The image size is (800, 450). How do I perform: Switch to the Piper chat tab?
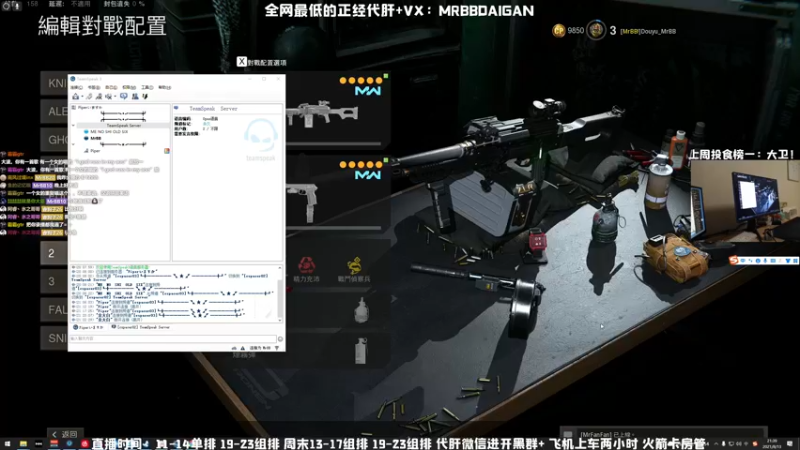click(88, 327)
